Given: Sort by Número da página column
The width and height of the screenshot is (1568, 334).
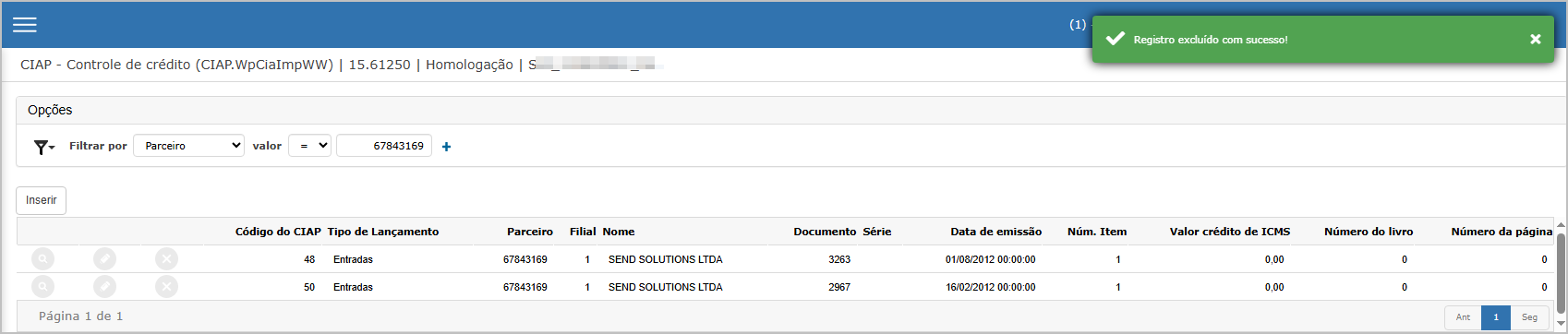Looking at the screenshot, I should [x=1502, y=232].
